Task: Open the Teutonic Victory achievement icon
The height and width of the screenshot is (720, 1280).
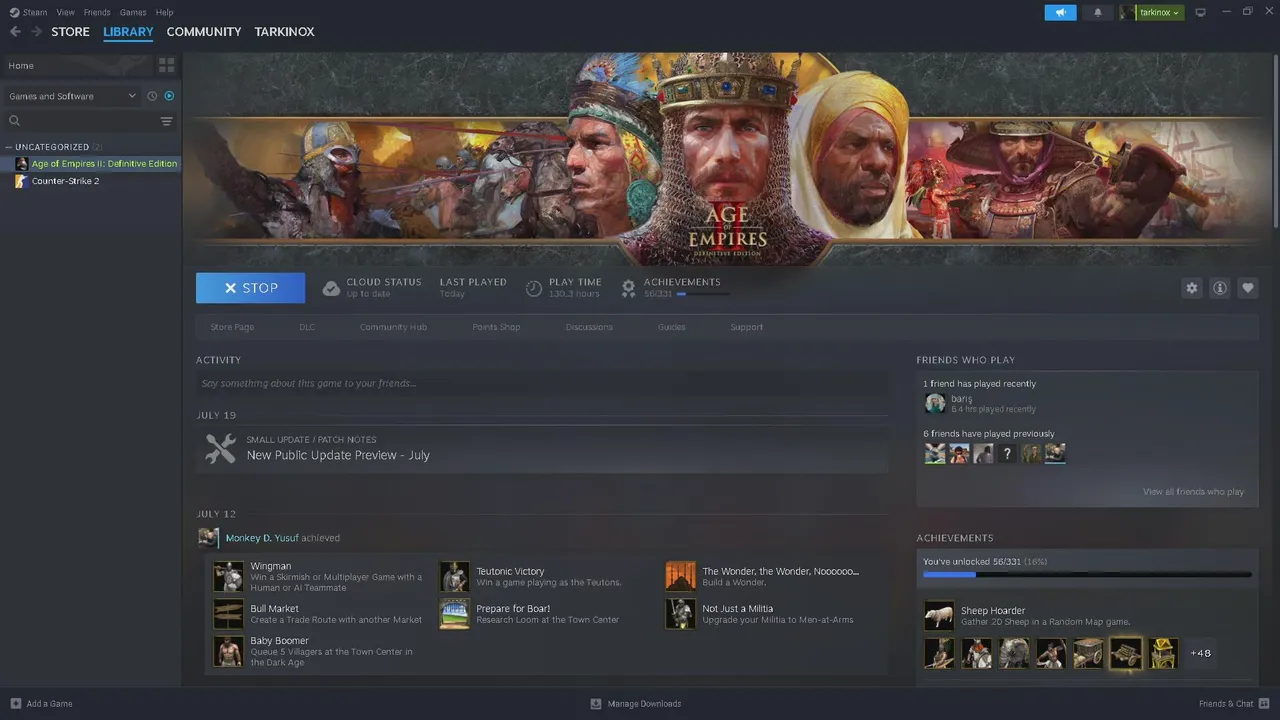Action: 454,576
